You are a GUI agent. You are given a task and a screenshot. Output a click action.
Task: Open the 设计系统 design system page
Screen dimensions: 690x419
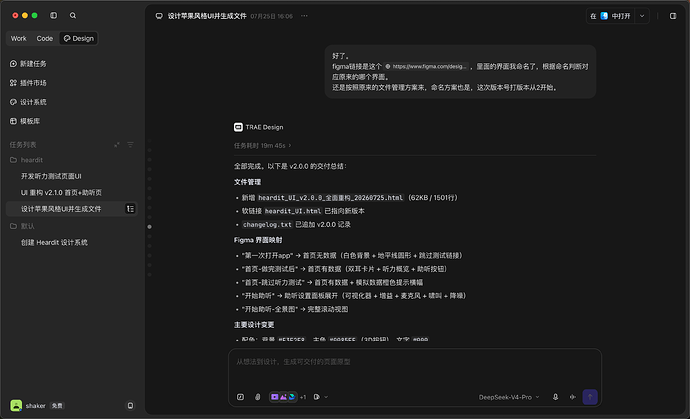point(28,102)
